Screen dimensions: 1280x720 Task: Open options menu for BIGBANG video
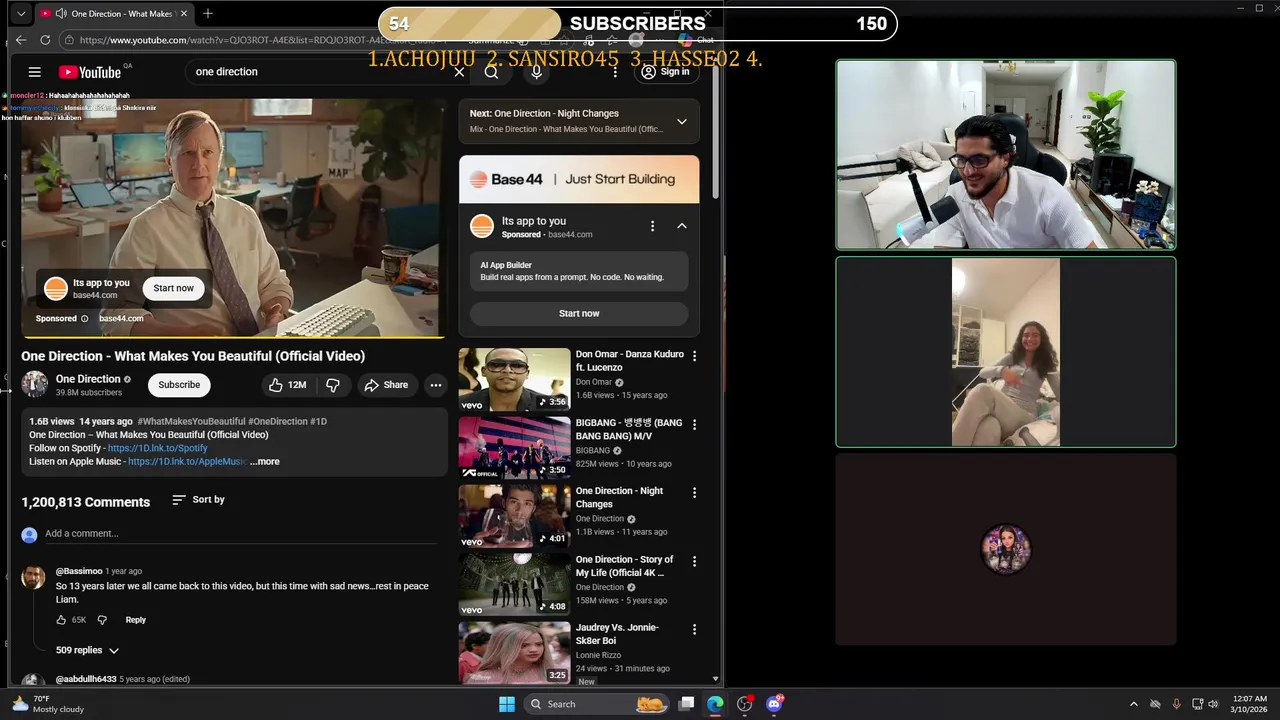tap(694, 424)
